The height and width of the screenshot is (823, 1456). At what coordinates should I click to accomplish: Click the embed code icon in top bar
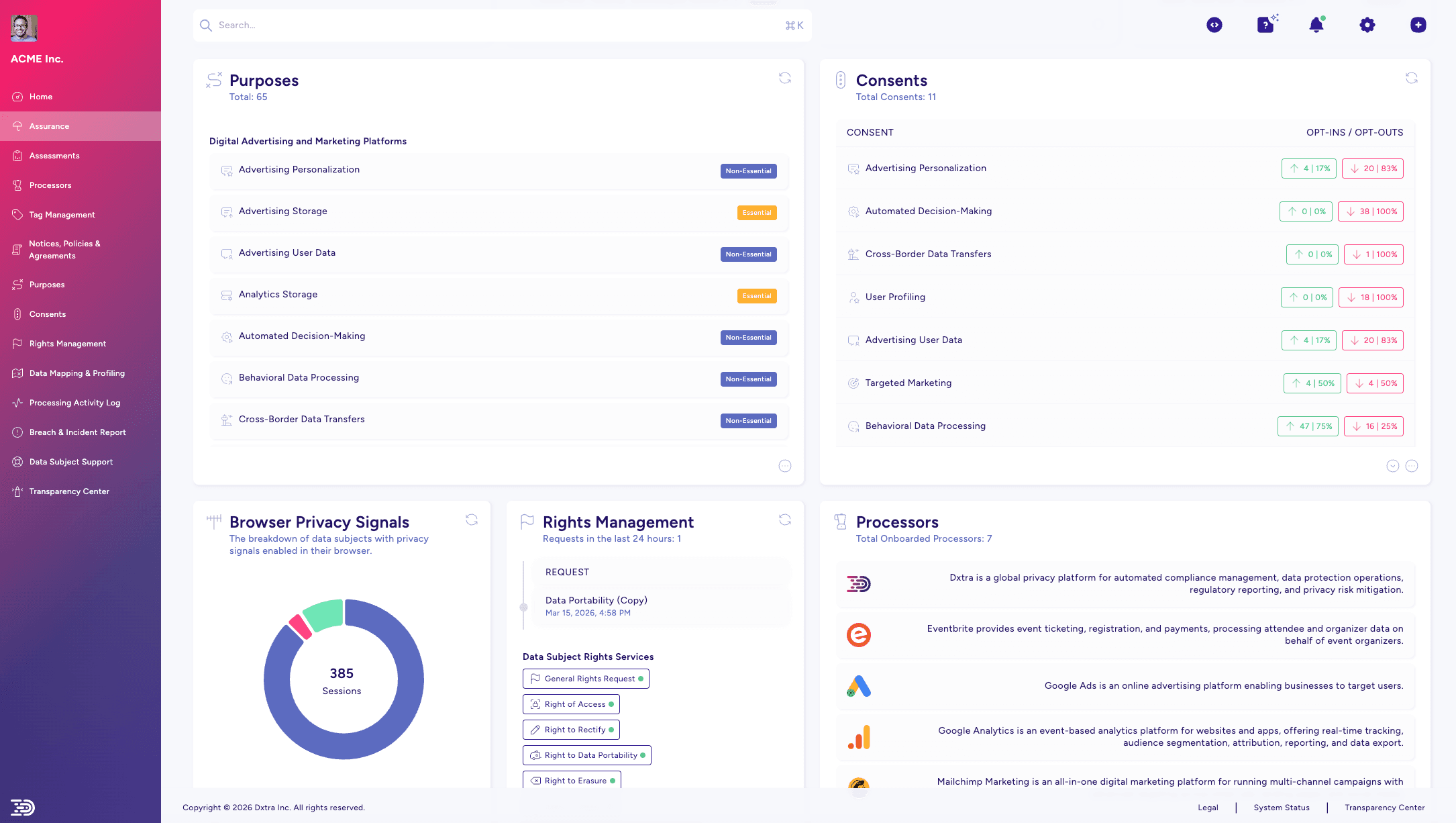point(1214,25)
